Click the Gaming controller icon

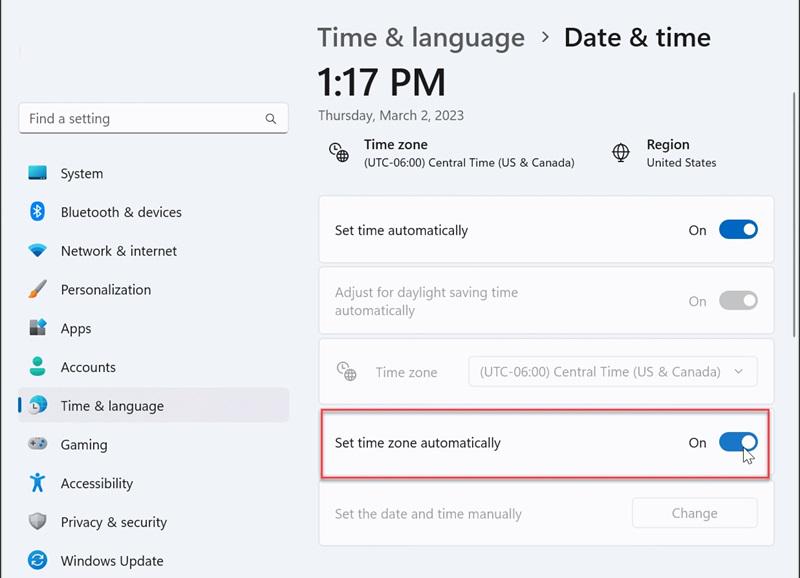38,444
